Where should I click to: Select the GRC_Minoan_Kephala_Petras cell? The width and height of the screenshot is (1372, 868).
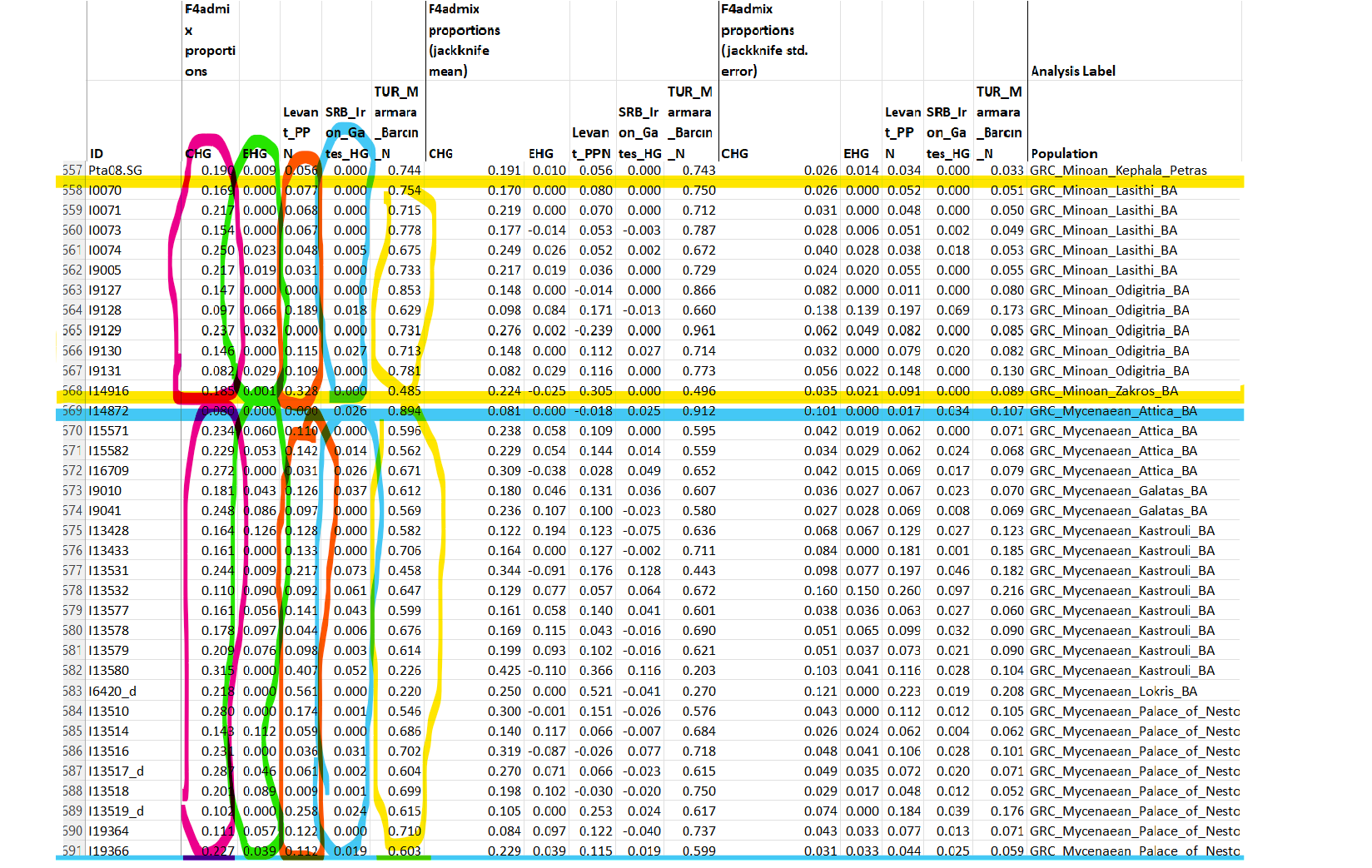tap(1118, 171)
